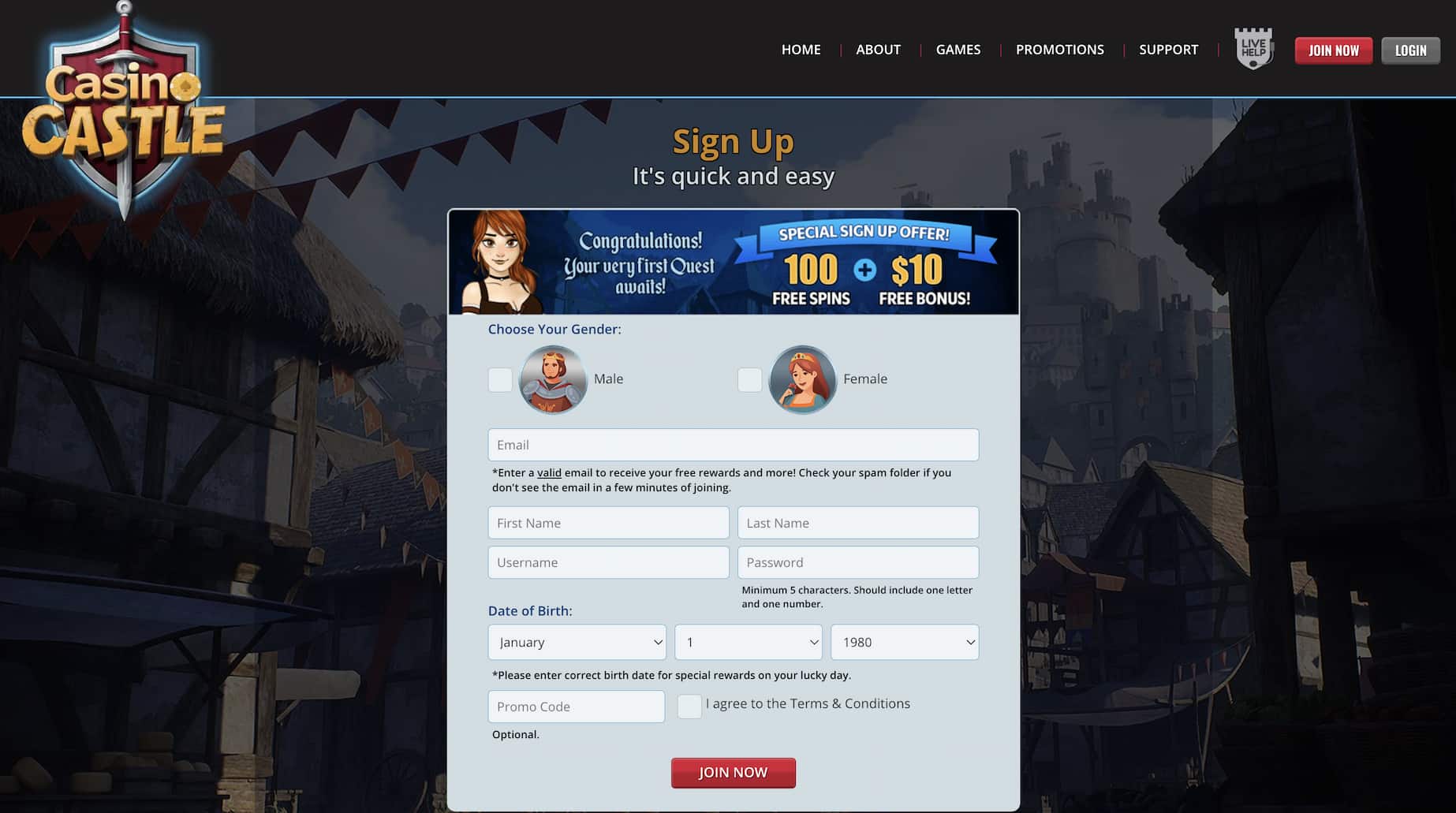
Task: Select the female princess avatar
Action: tap(802, 379)
